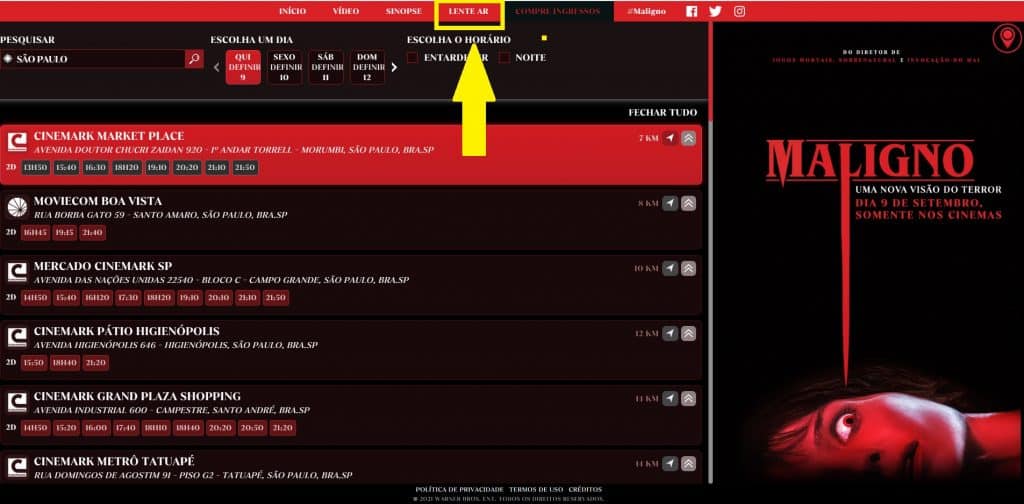Click the Cinemark Pátio Higienópolis logo

click(17, 337)
